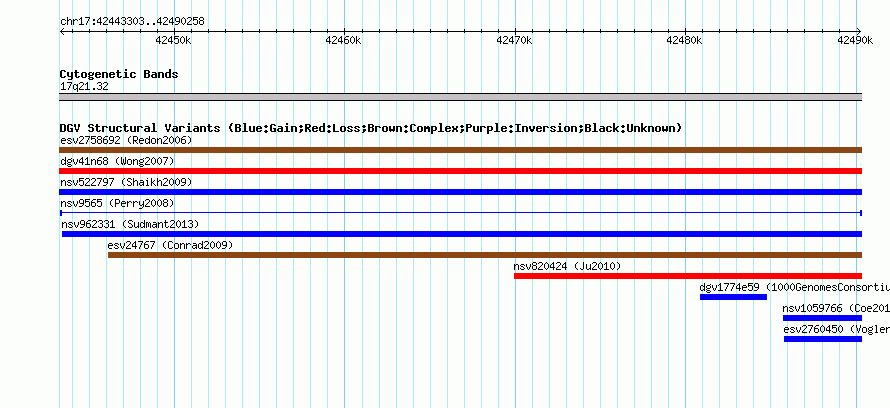Select the red dgv41n68 loss bar
The width and height of the screenshot is (890, 408).
460,171
